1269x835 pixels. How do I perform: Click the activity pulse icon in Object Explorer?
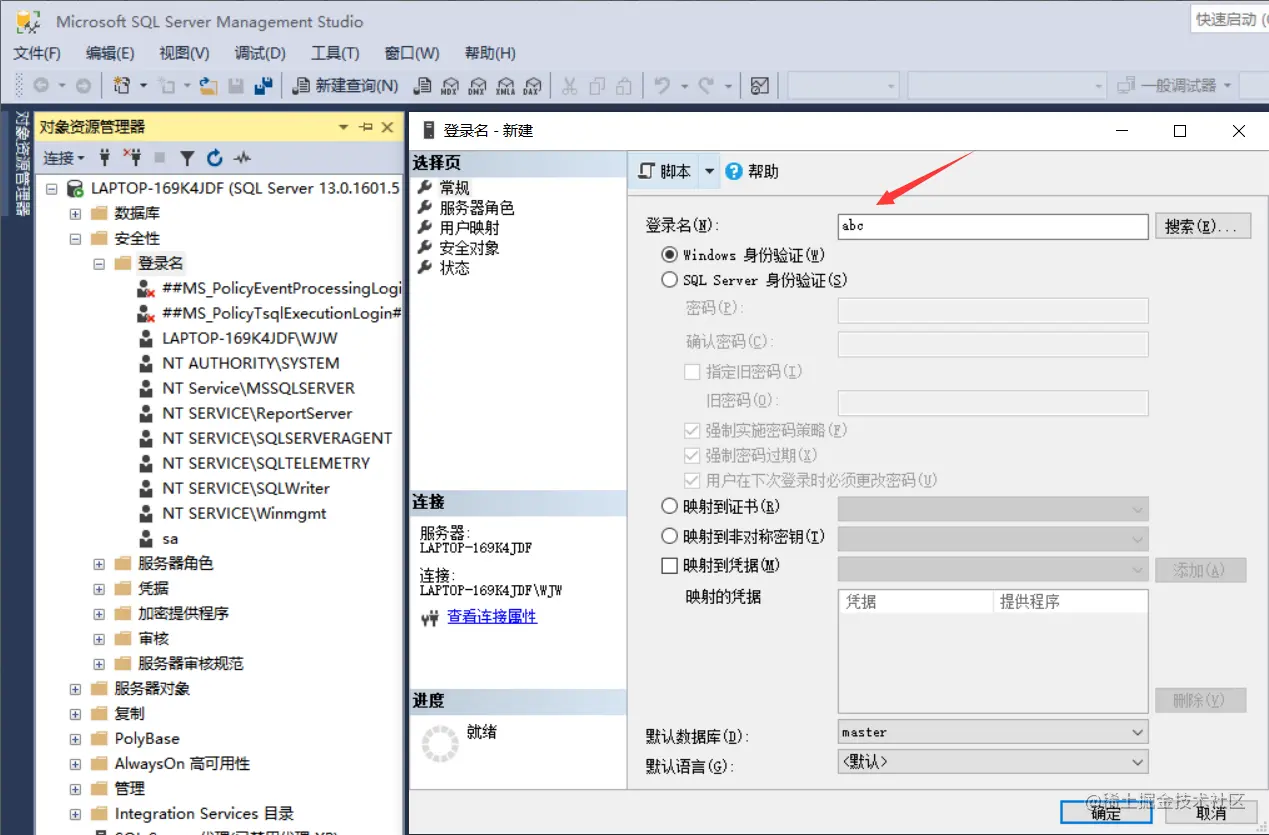[x=242, y=158]
